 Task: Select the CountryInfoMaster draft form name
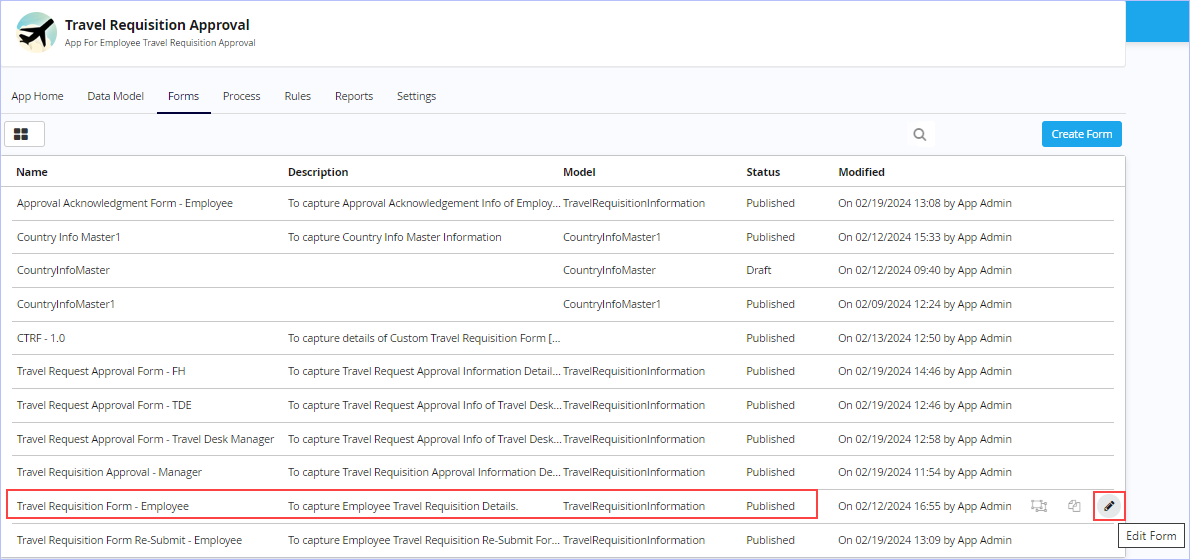click(x=63, y=270)
